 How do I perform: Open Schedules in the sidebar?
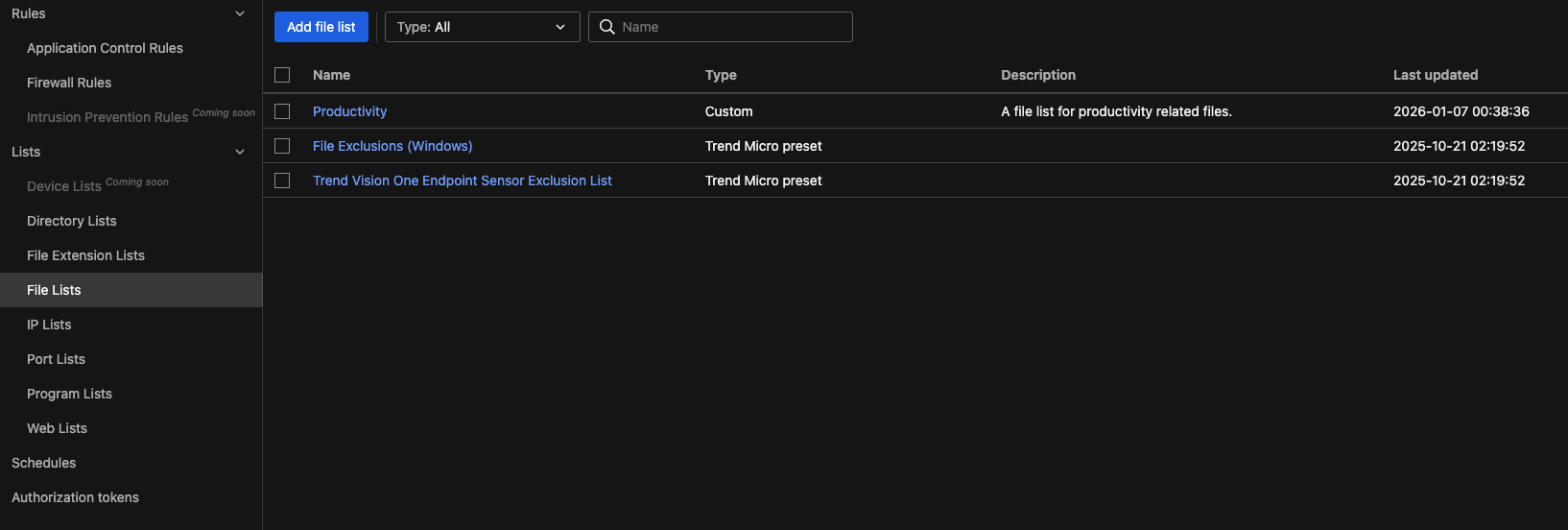pos(44,463)
